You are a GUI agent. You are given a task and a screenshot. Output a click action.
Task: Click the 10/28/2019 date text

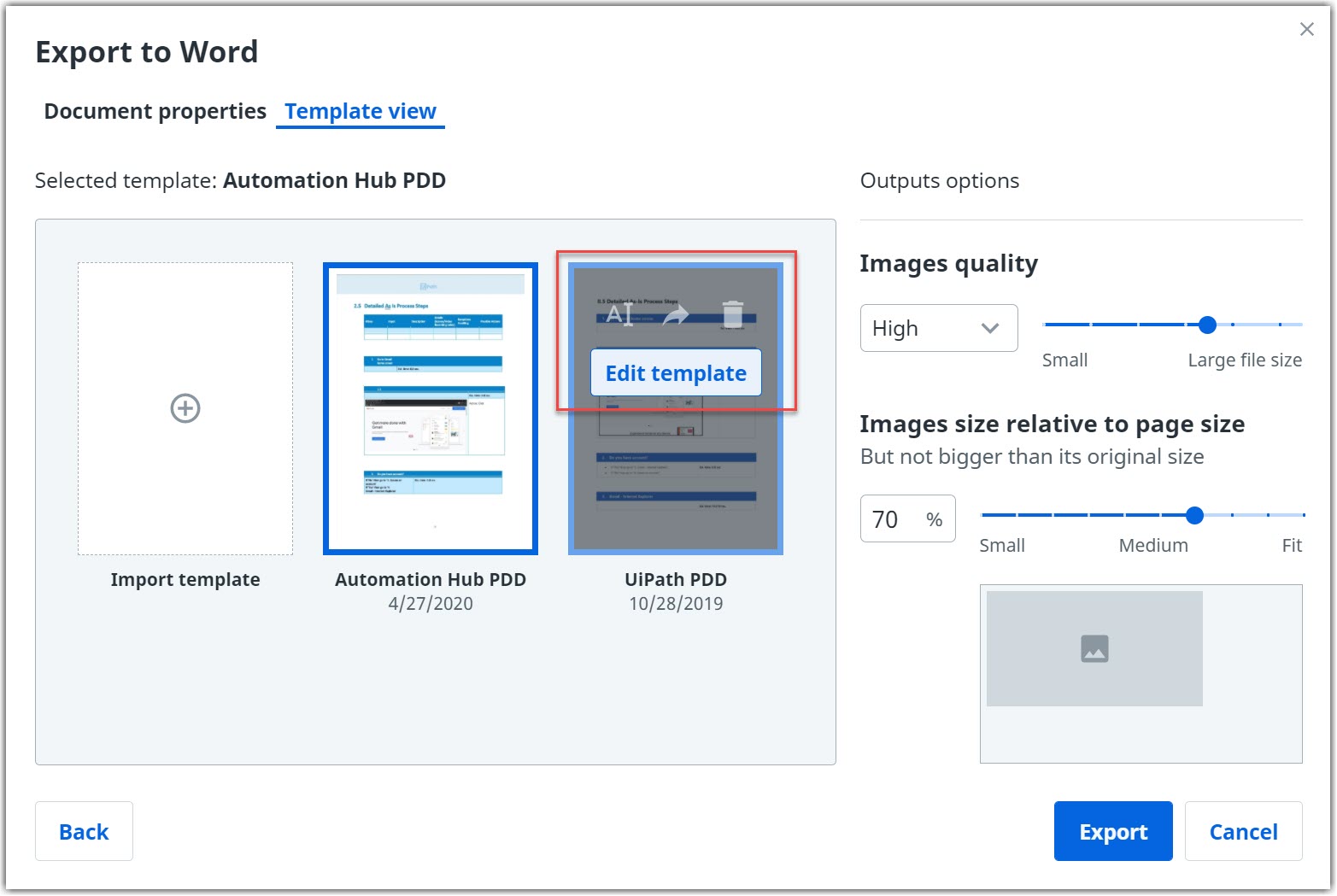coord(676,603)
